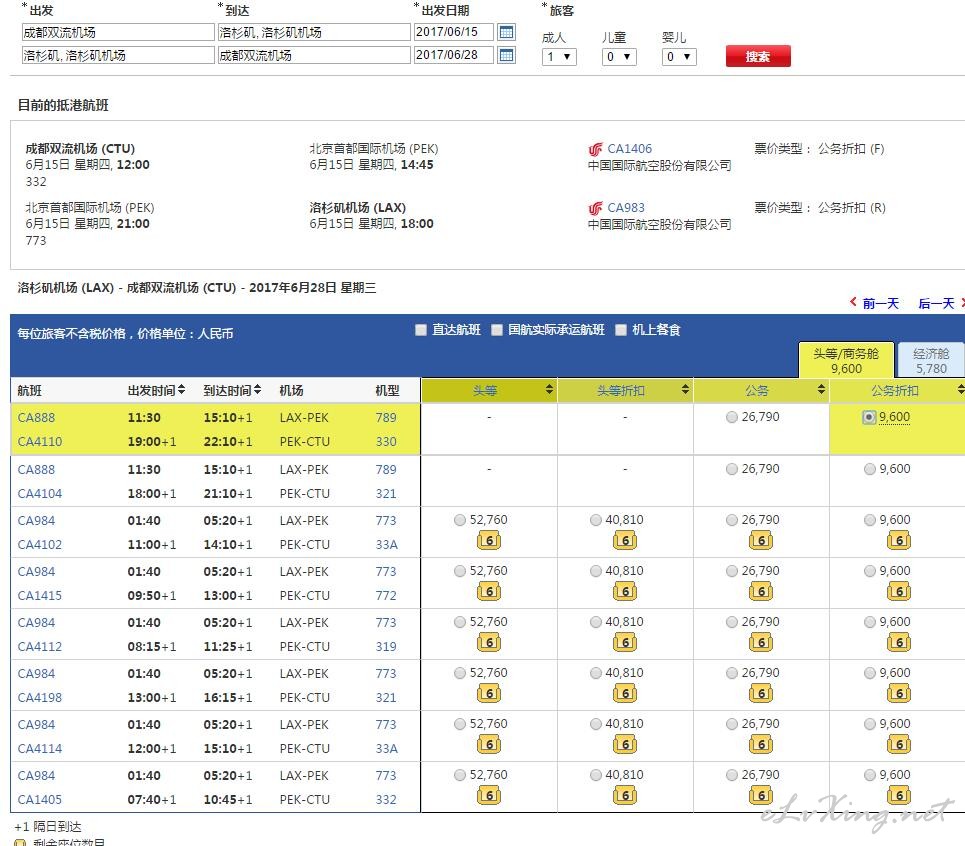Click the Air China logo beside CA1406

point(595,150)
